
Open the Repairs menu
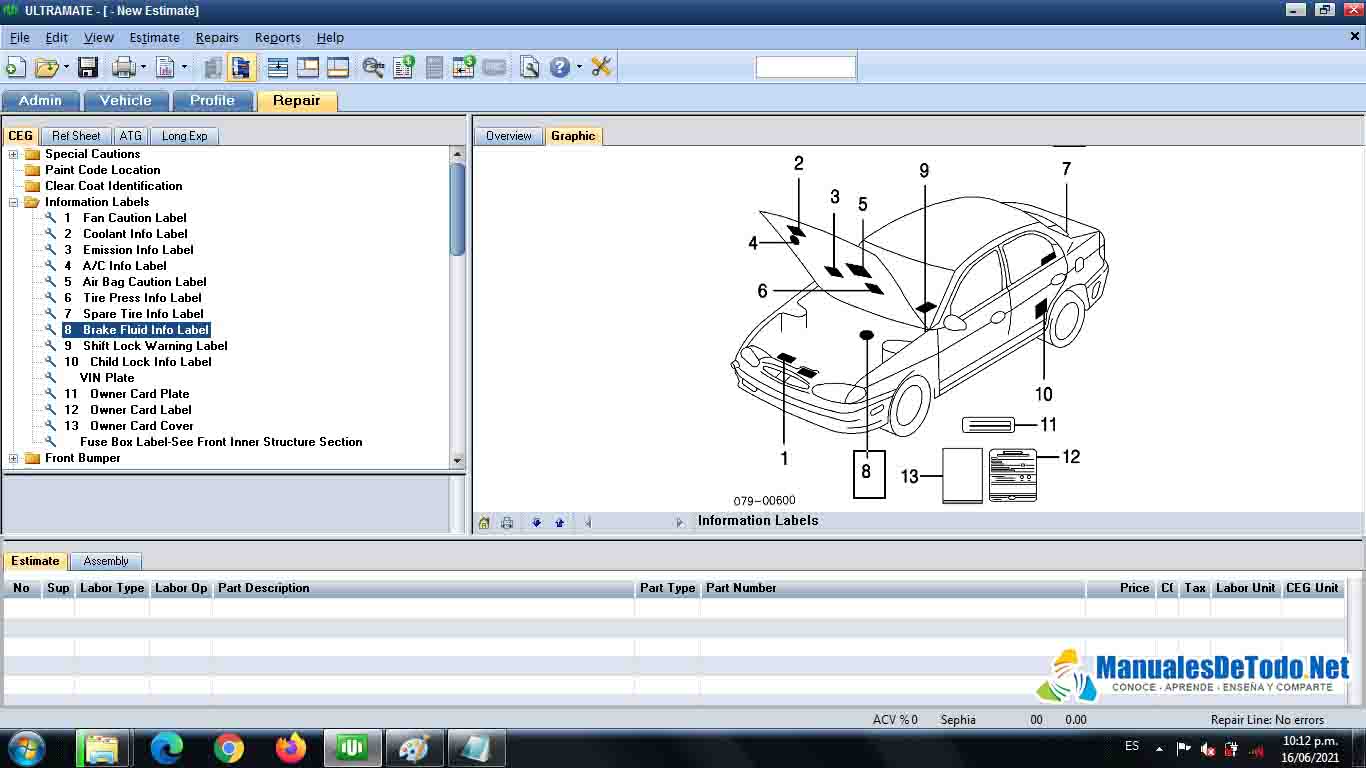point(217,37)
